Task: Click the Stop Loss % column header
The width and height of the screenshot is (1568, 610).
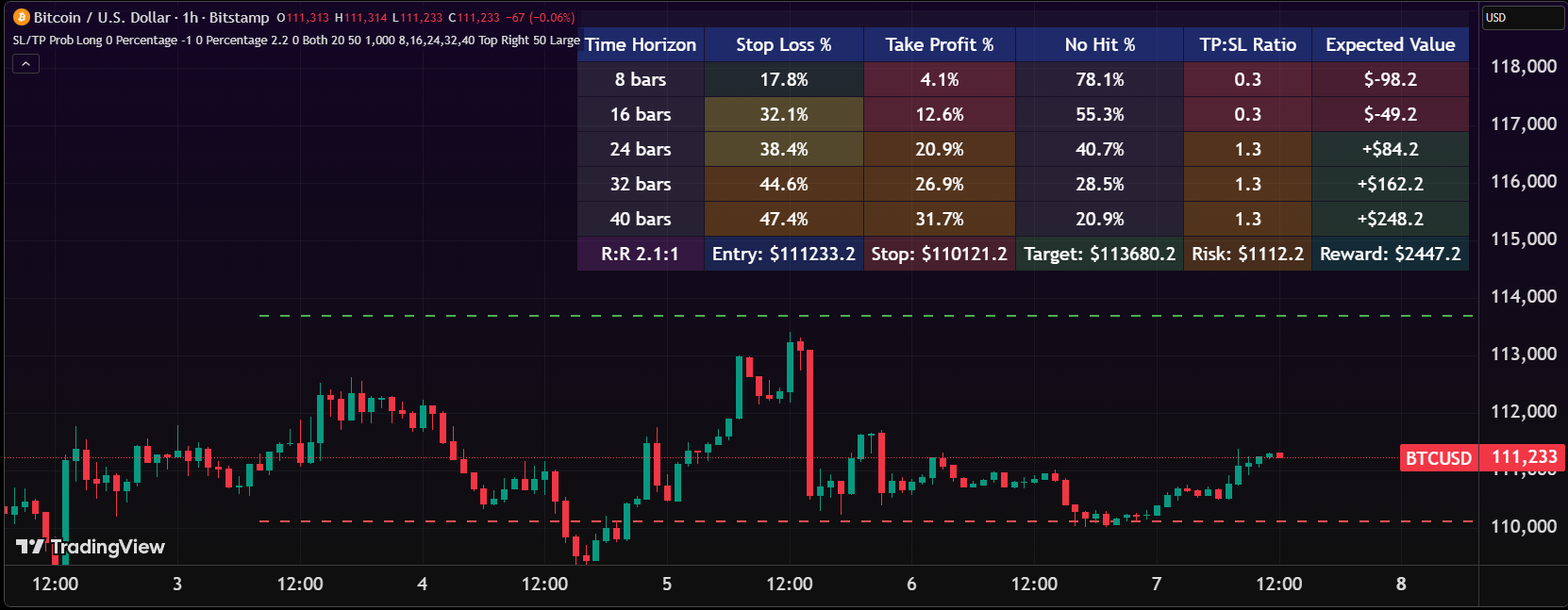Action: click(x=784, y=44)
